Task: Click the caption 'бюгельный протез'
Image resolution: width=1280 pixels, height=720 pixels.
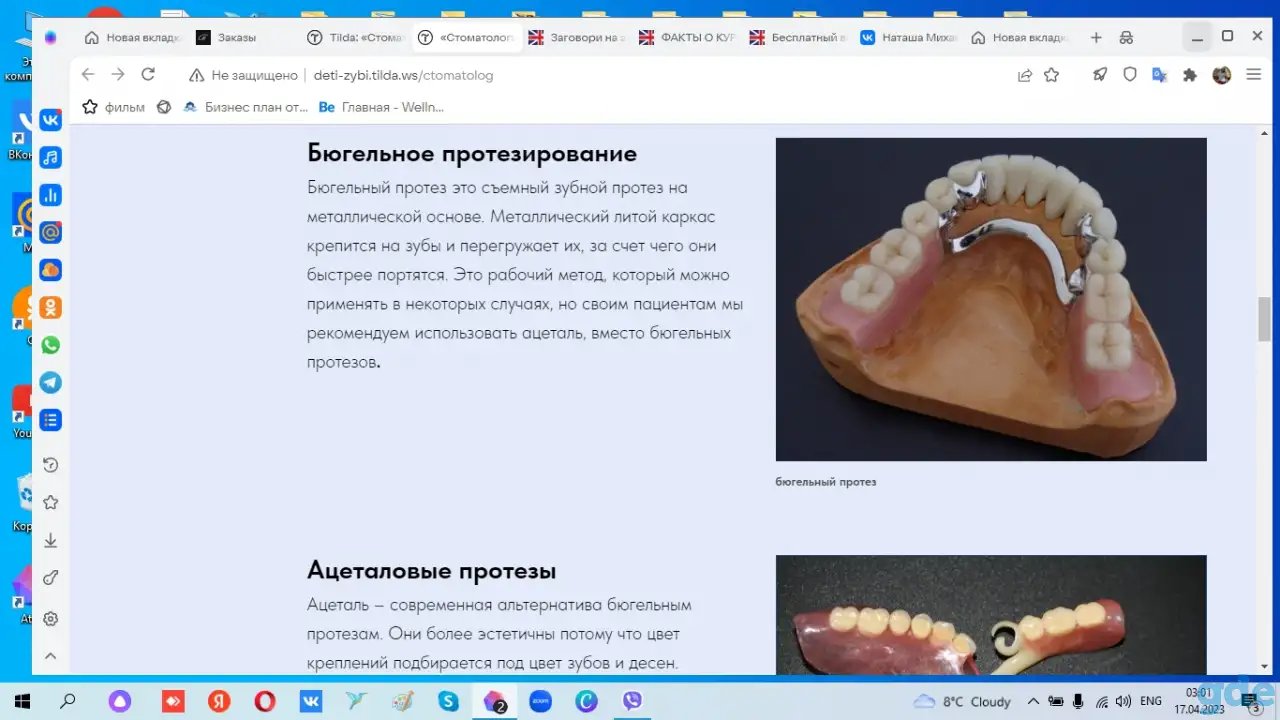Action: [826, 482]
